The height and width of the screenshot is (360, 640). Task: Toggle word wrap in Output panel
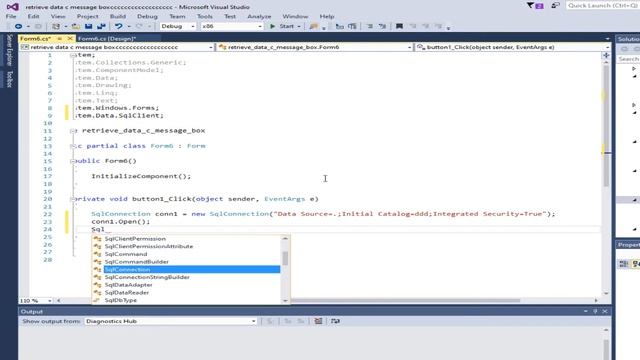coord(335,321)
